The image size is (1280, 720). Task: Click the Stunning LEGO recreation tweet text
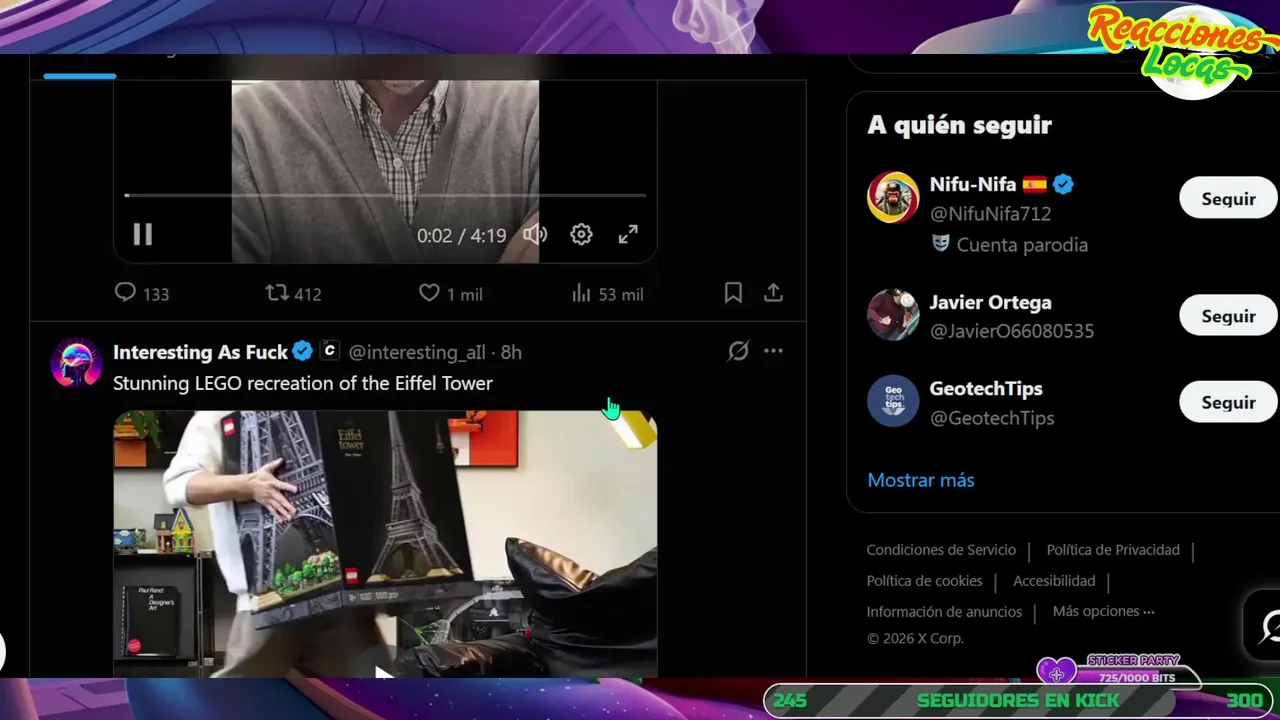coord(303,383)
